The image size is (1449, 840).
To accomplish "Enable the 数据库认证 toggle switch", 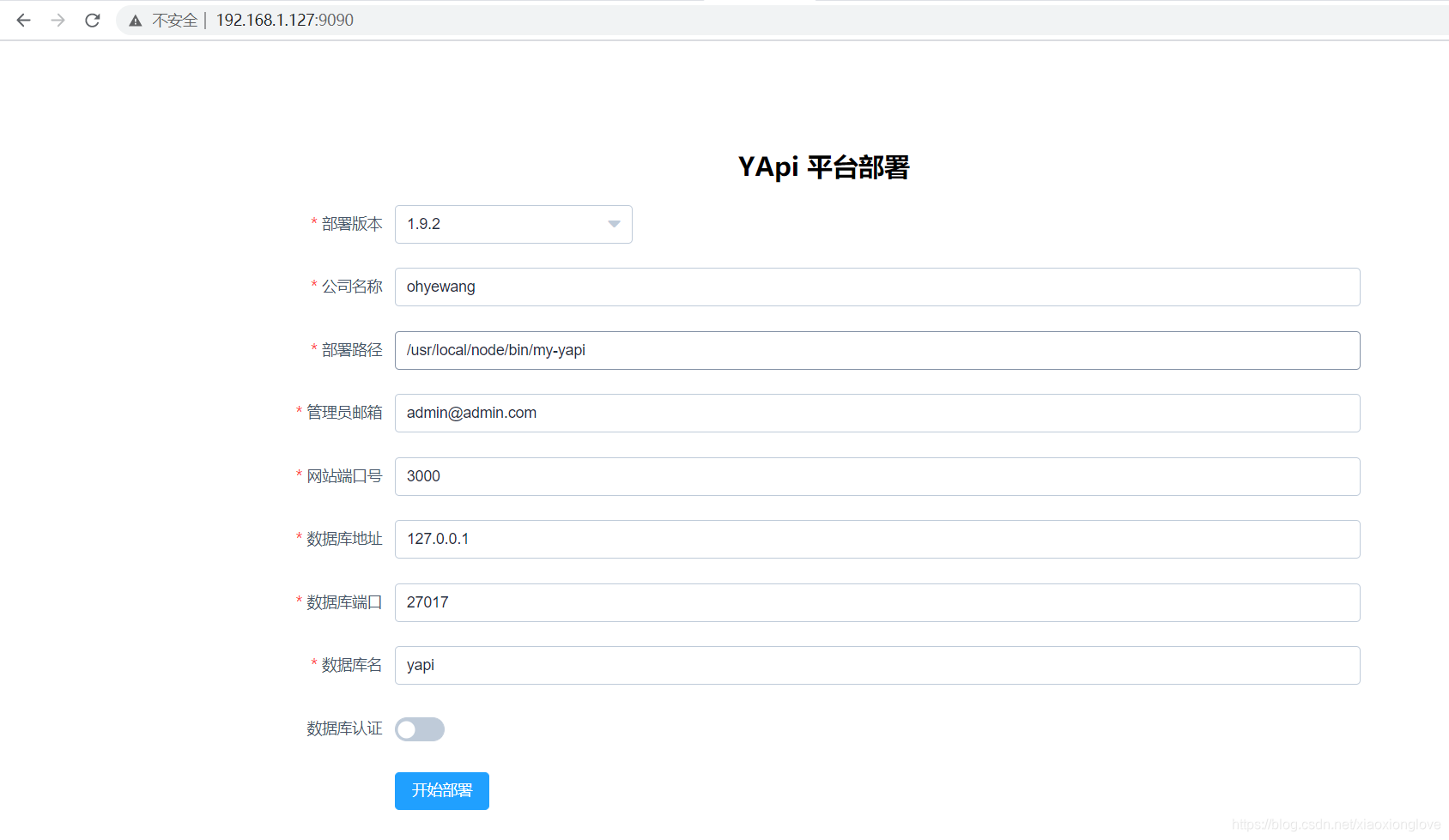I will coord(420,729).
